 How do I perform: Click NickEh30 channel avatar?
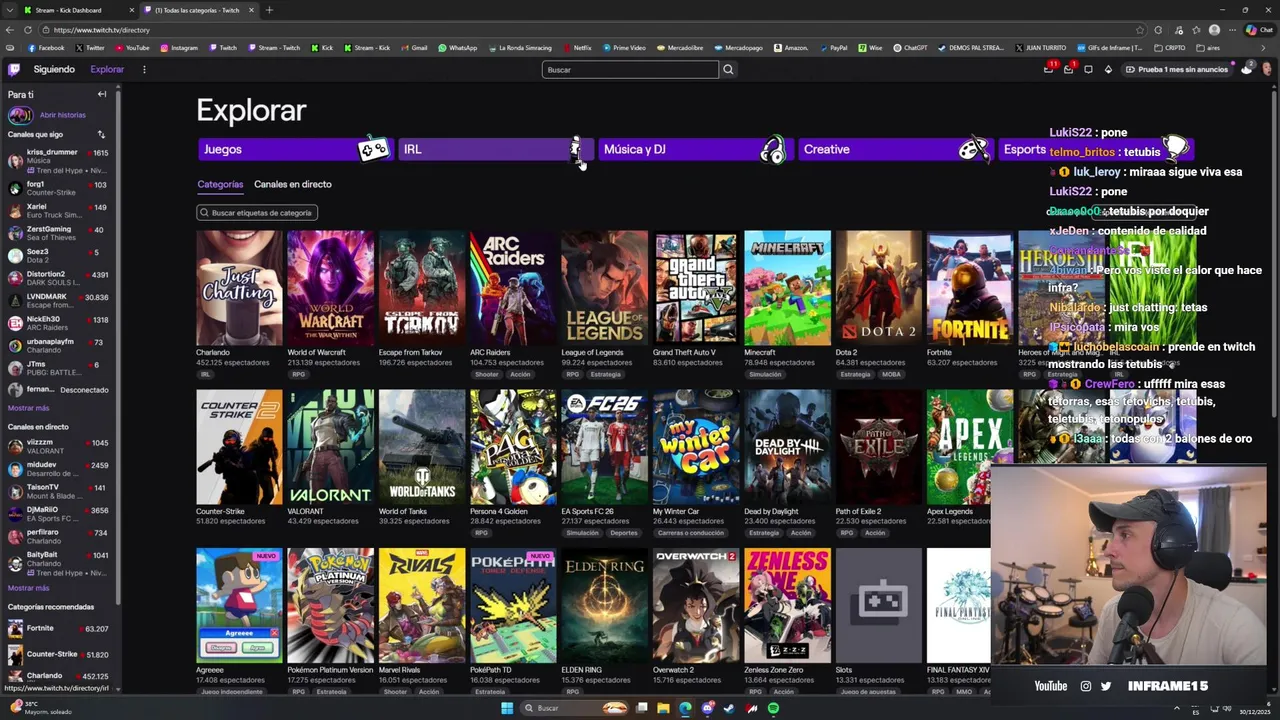tap(15, 323)
